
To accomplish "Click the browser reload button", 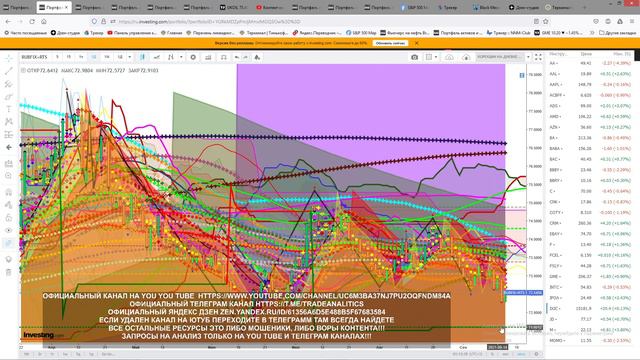I will (32, 21).
